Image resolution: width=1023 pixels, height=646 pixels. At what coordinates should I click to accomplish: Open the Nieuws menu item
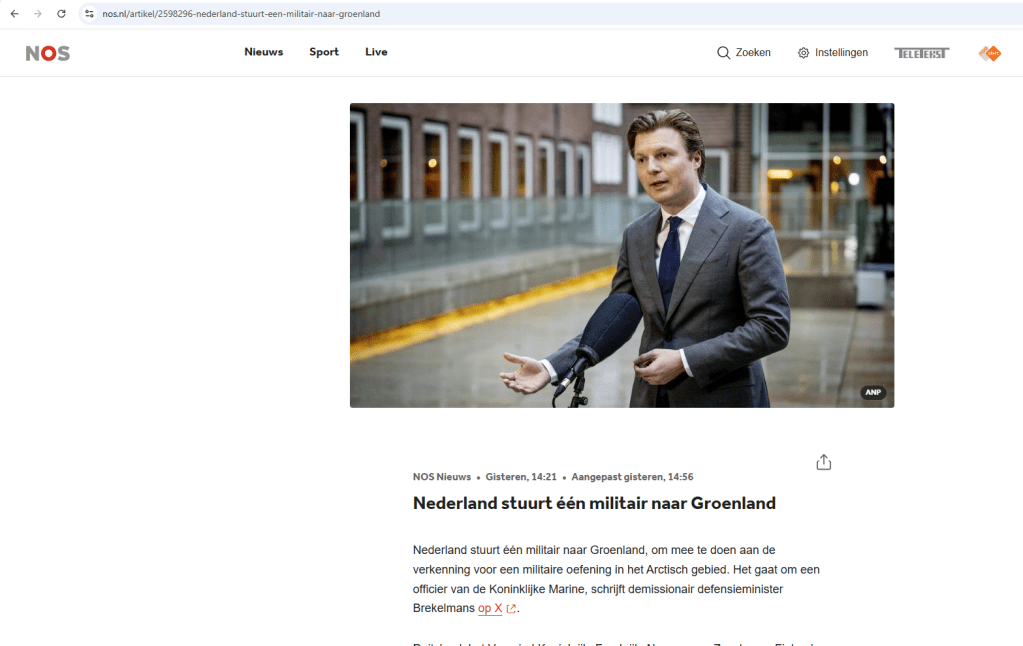(x=264, y=52)
